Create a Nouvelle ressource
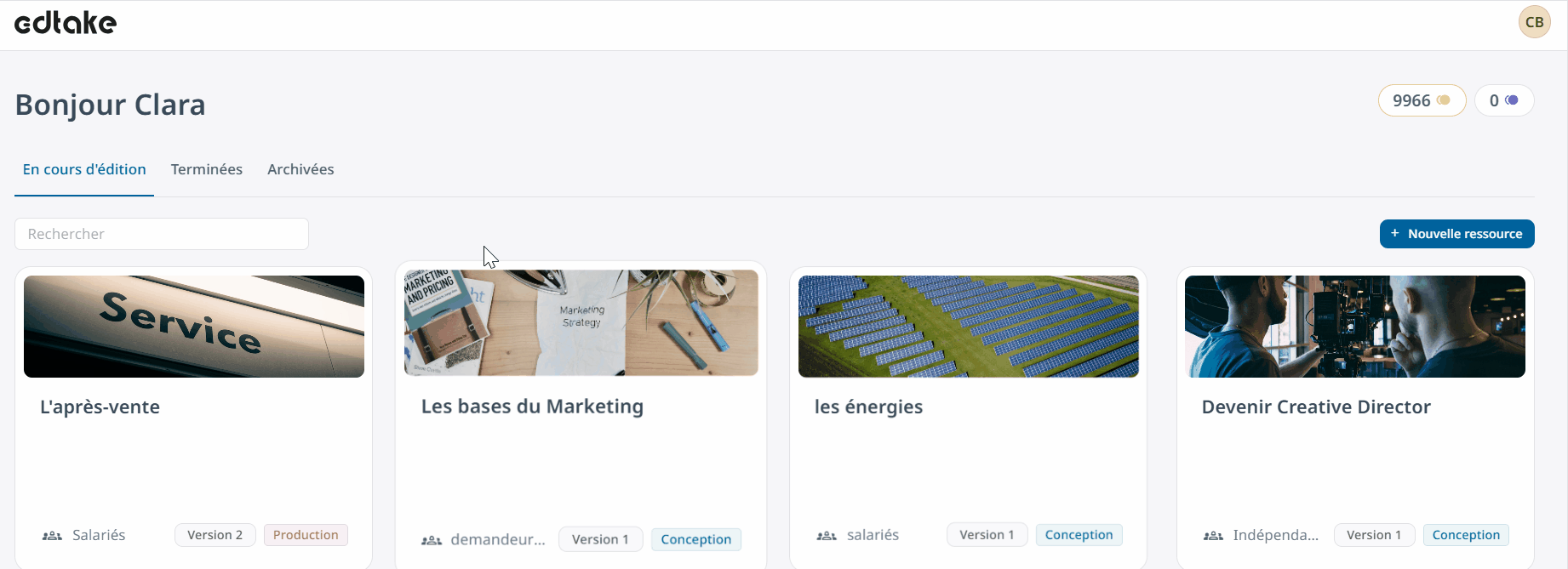This screenshot has width=1568, height=569. click(1456, 234)
